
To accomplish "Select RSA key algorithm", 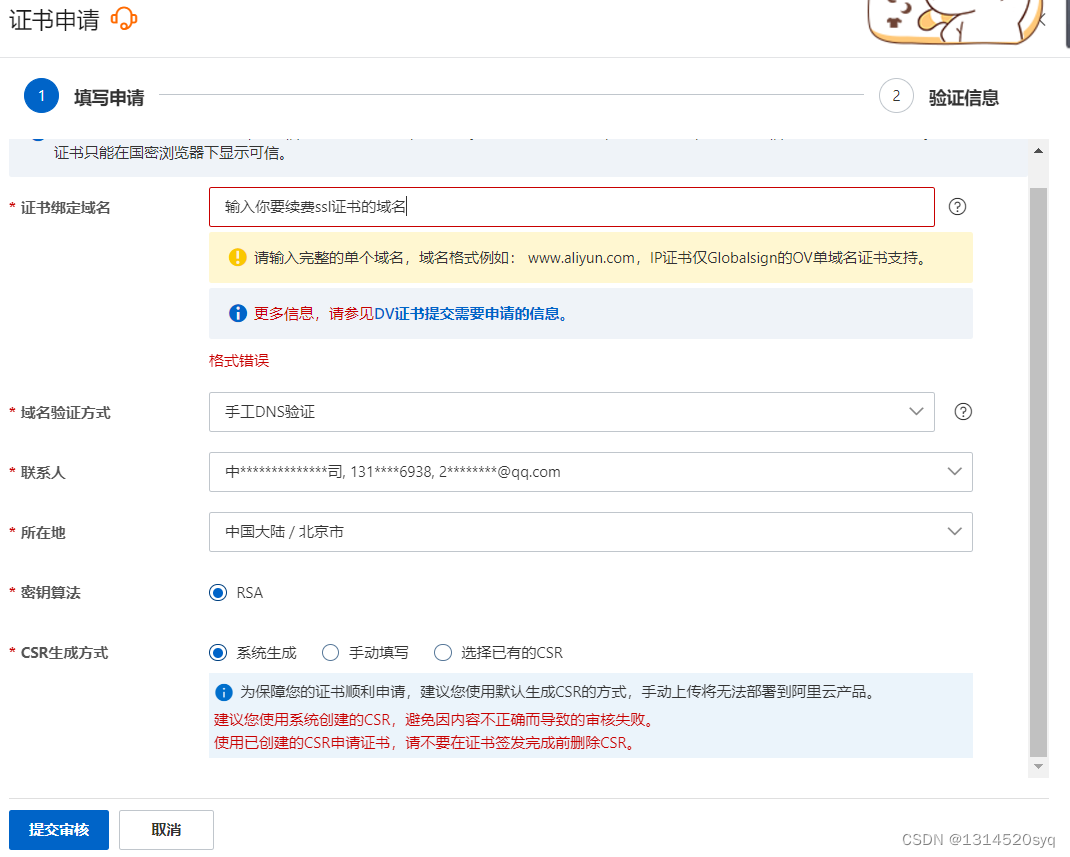I will coord(218,592).
